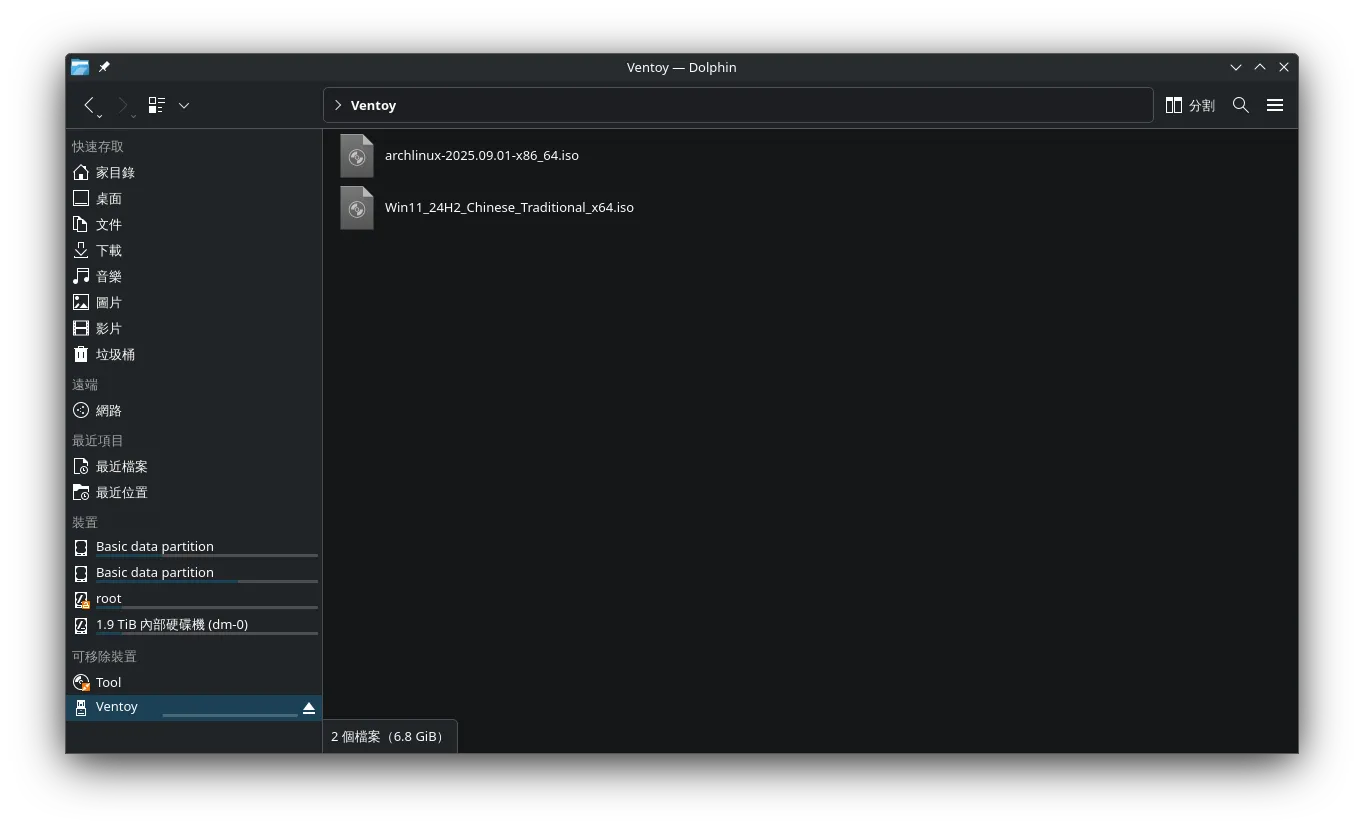Open the search magnifier icon
1364x831 pixels.
click(1241, 105)
